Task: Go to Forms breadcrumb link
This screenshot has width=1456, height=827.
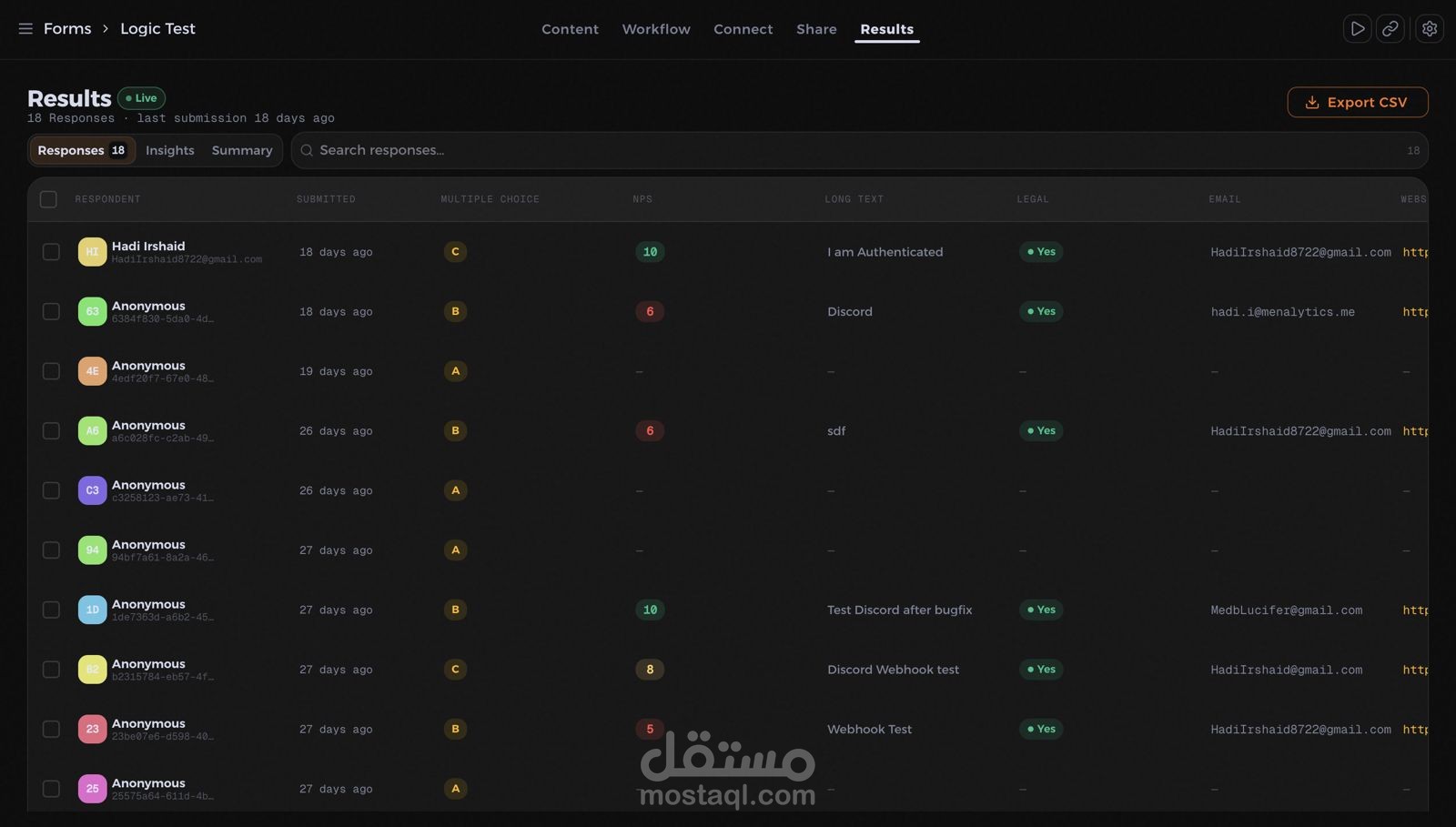Action: click(x=67, y=29)
